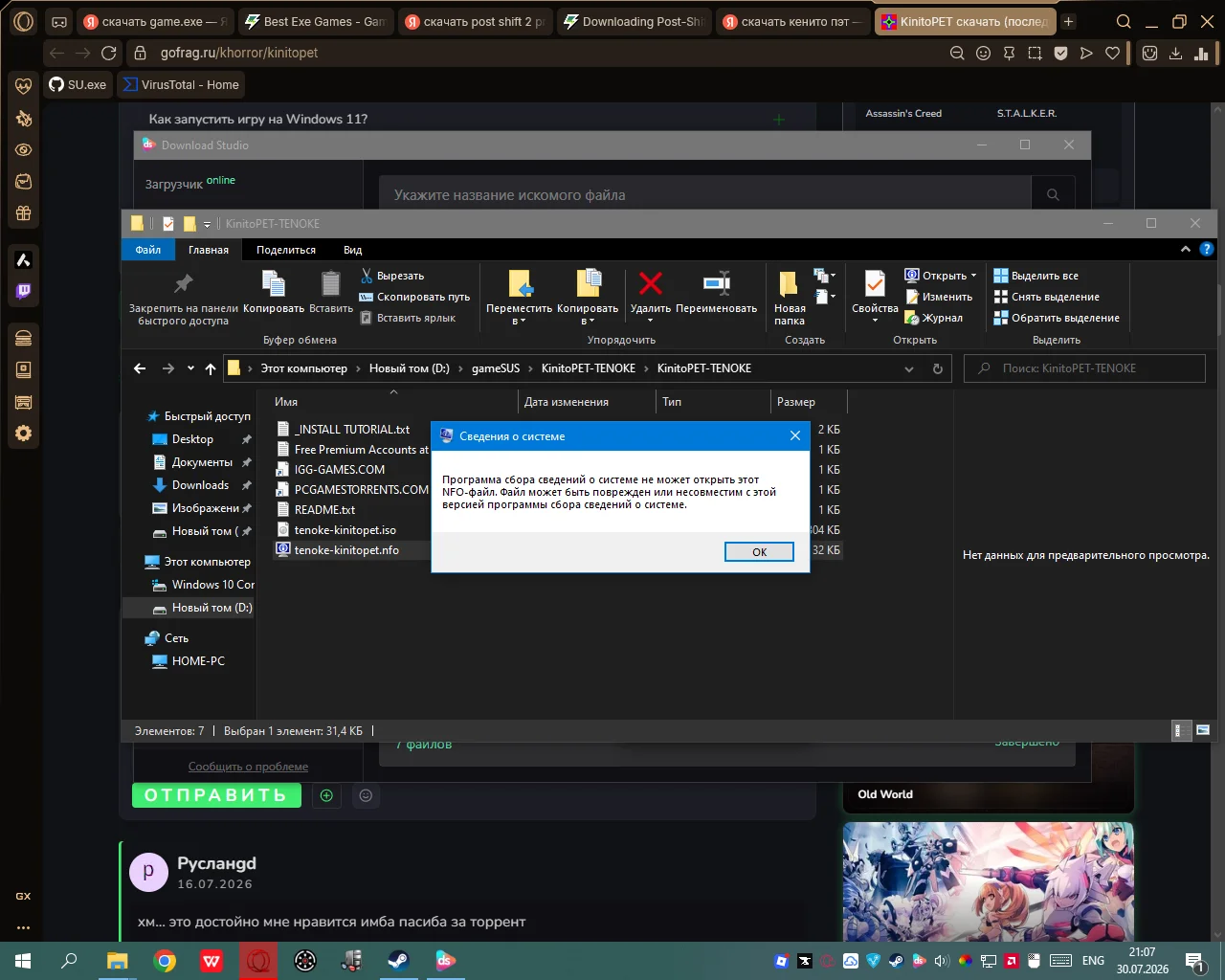Select tenoke-kinitopet.iso file
Screen dimensions: 1225x980
[345, 530]
